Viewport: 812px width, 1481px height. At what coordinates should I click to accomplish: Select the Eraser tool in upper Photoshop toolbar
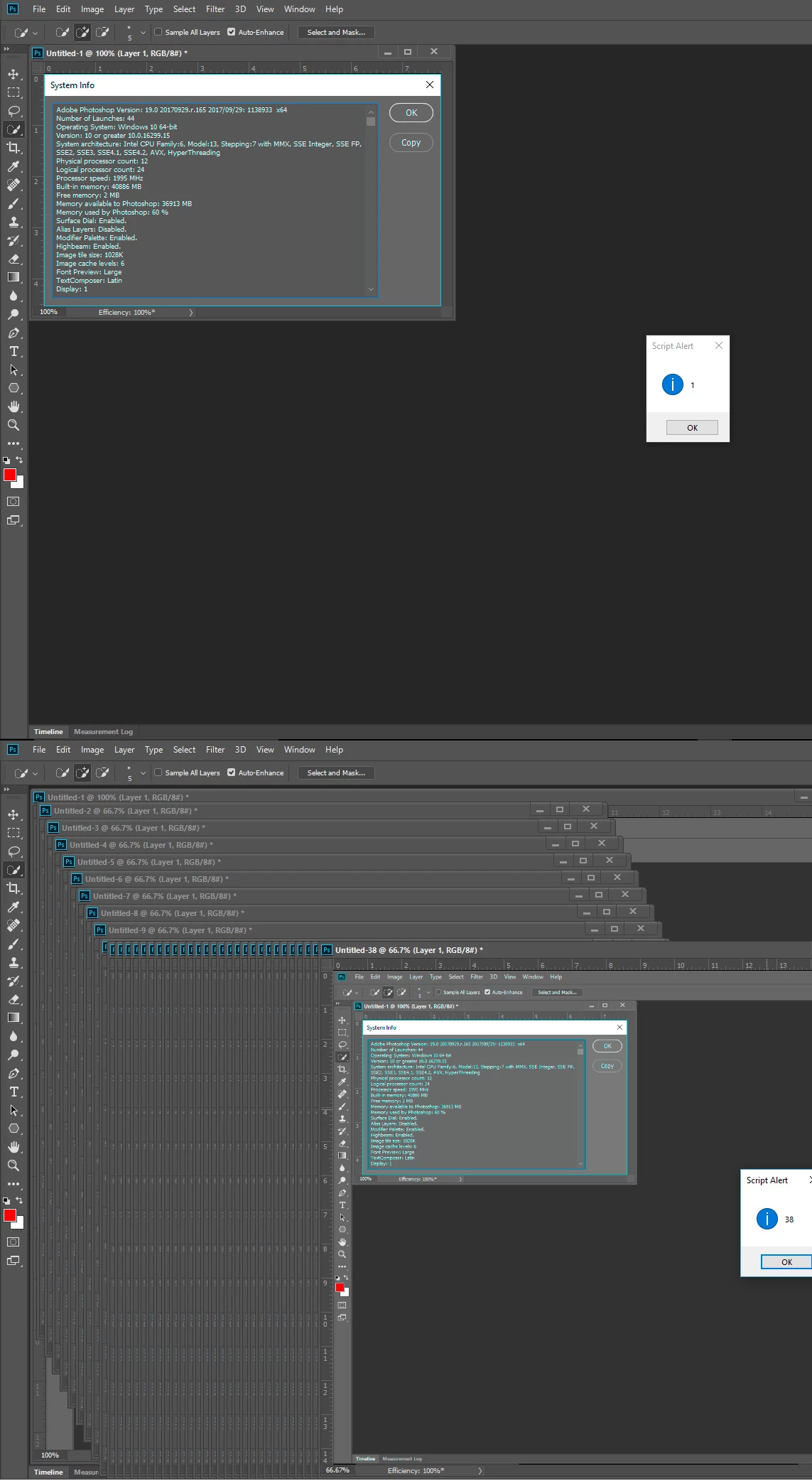(x=13, y=259)
